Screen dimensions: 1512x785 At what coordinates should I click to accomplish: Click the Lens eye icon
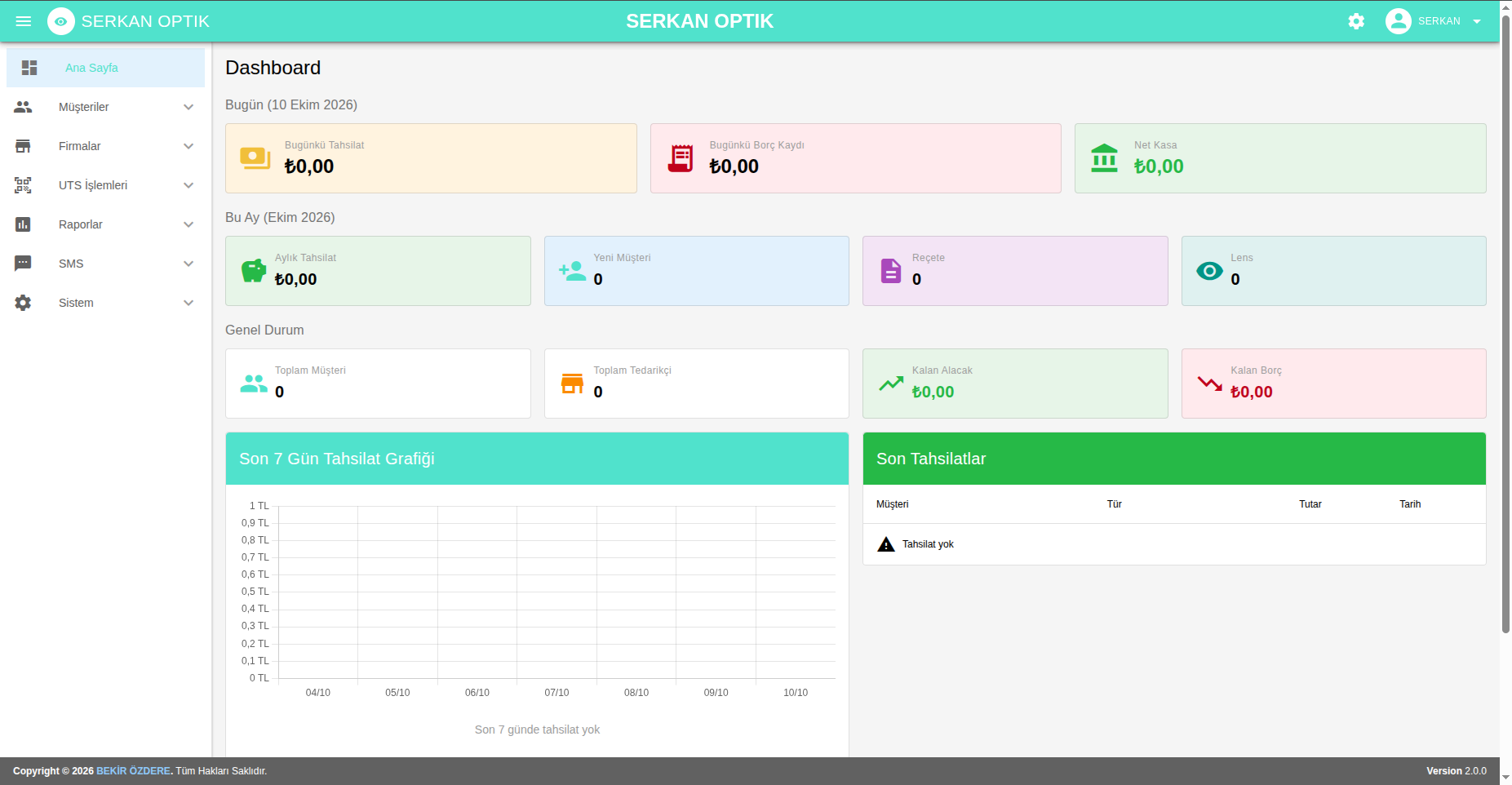[1210, 271]
